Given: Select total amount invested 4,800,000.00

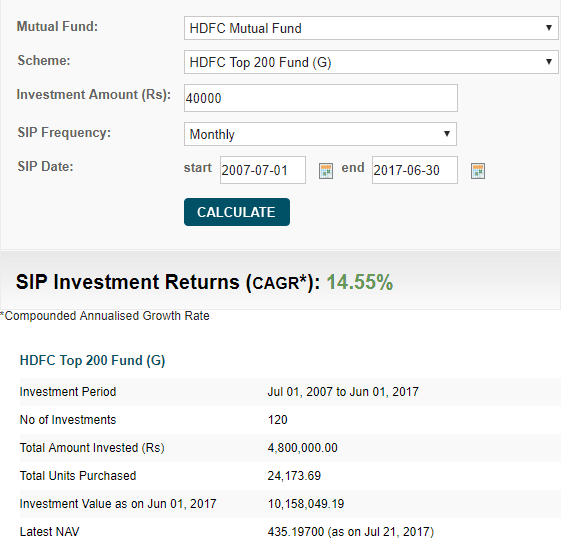Looking at the screenshot, I should point(302,448).
